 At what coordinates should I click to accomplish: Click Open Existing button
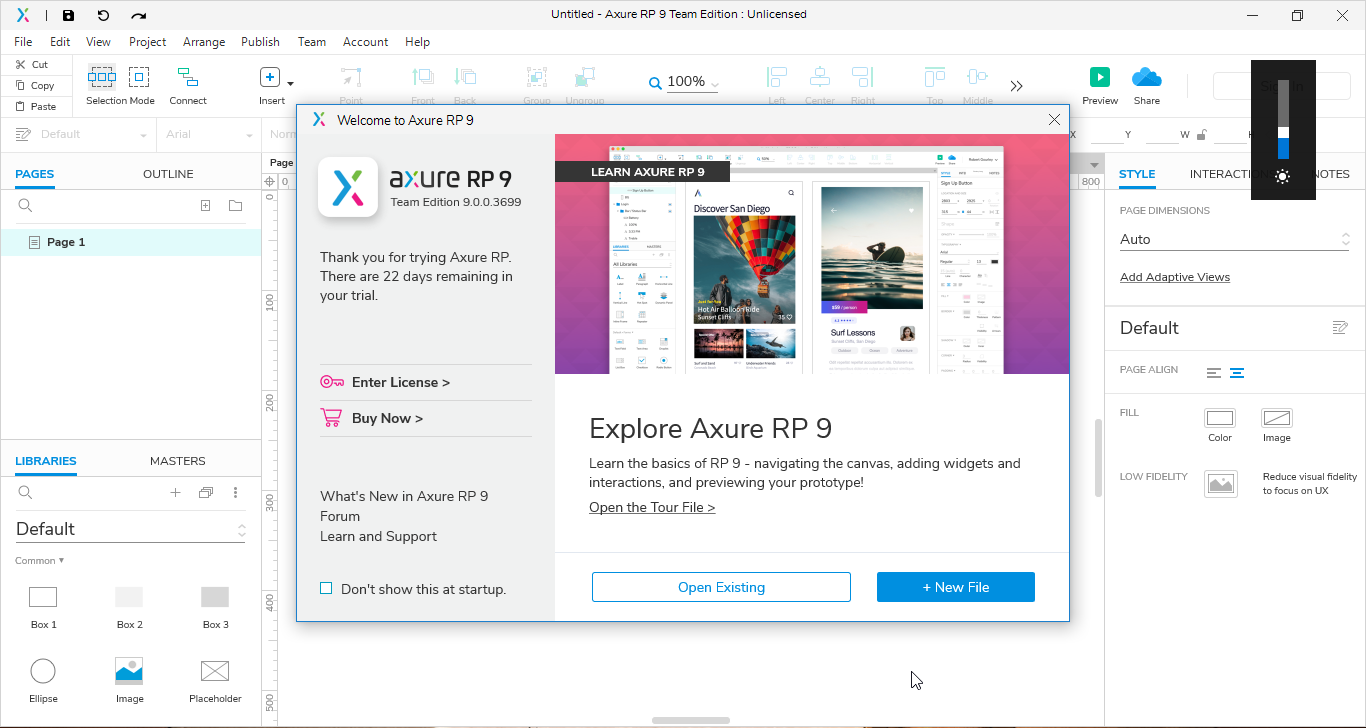(x=721, y=587)
